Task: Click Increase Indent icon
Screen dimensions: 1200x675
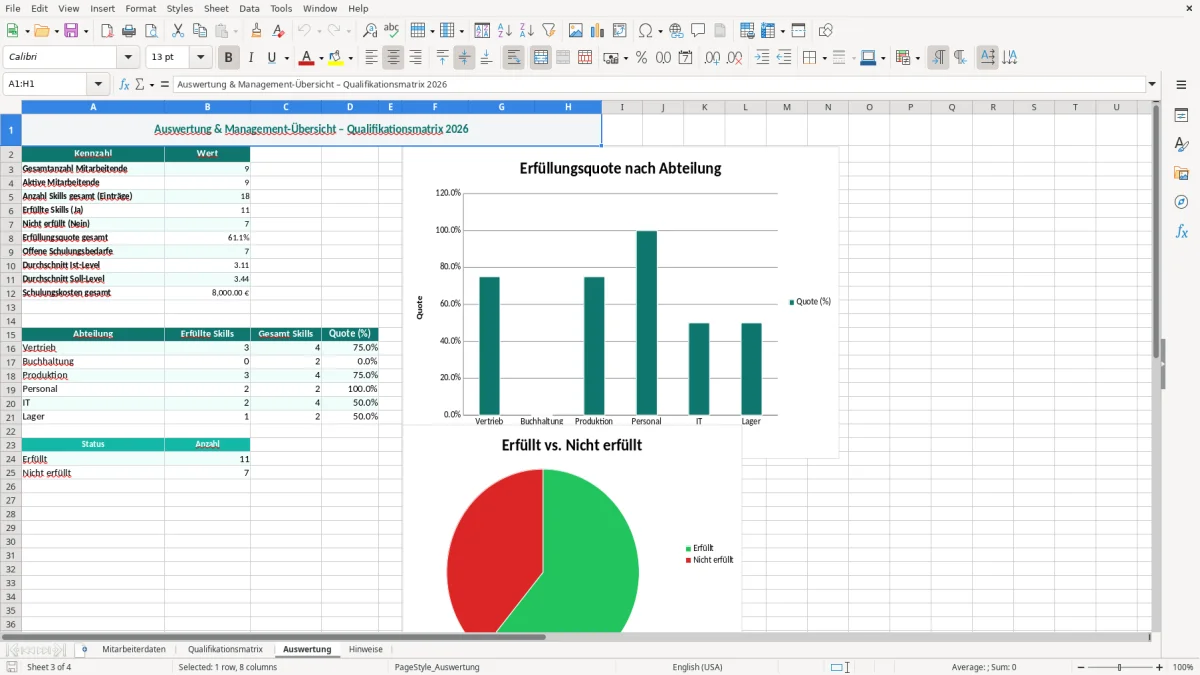Action: pyautogui.click(x=762, y=58)
